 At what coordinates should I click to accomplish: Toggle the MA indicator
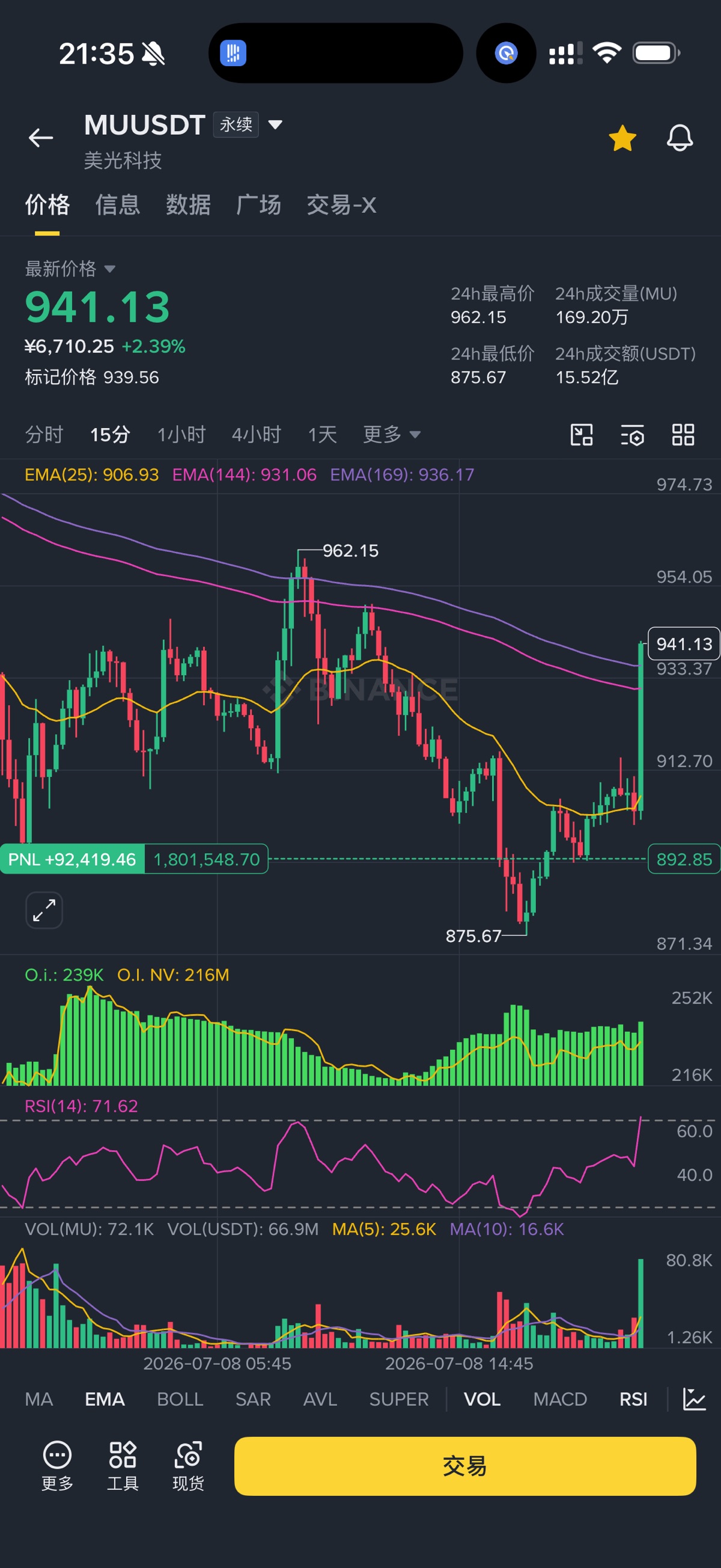point(39,1399)
